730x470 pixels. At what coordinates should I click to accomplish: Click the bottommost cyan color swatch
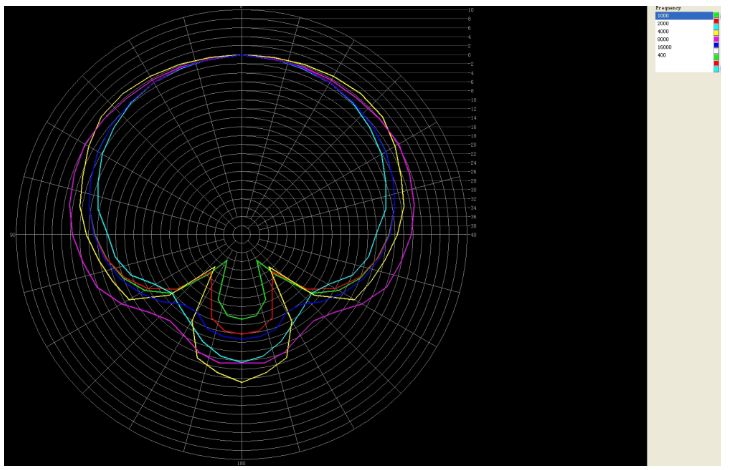click(x=716, y=69)
